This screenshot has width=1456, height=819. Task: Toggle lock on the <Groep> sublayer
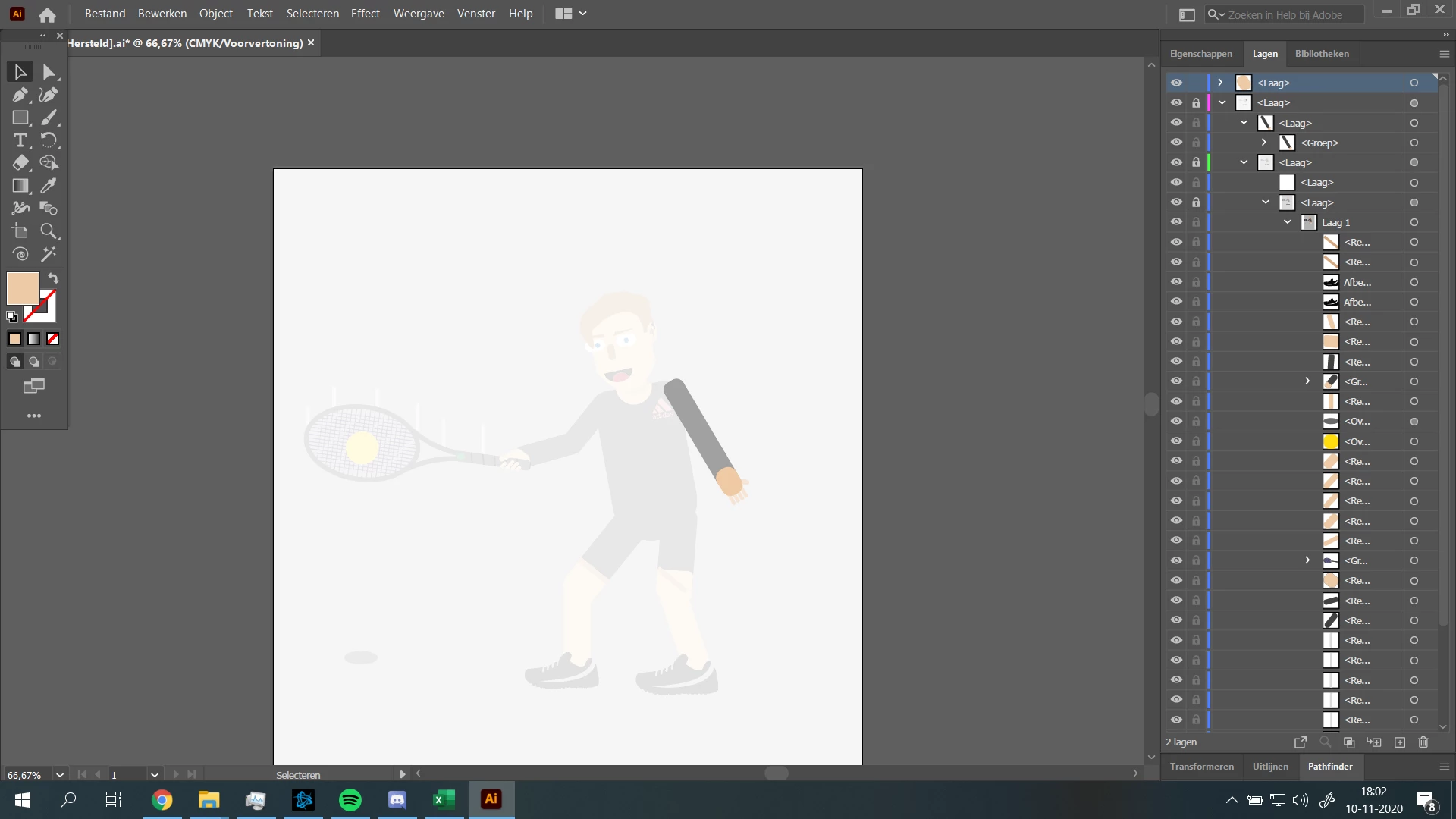coord(1196,143)
